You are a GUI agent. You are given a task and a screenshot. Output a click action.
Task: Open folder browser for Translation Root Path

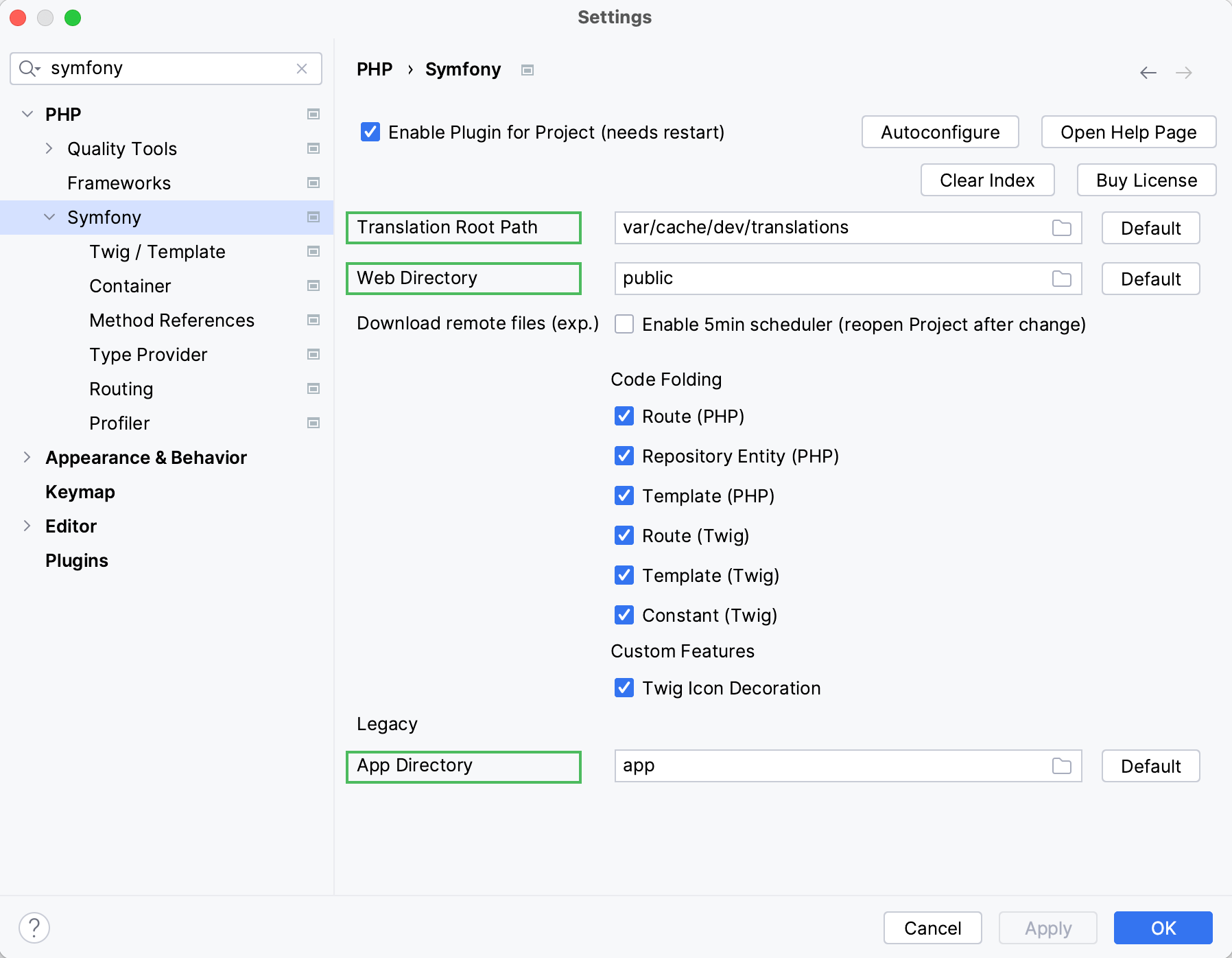pyautogui.click(x=1061, y=228)
